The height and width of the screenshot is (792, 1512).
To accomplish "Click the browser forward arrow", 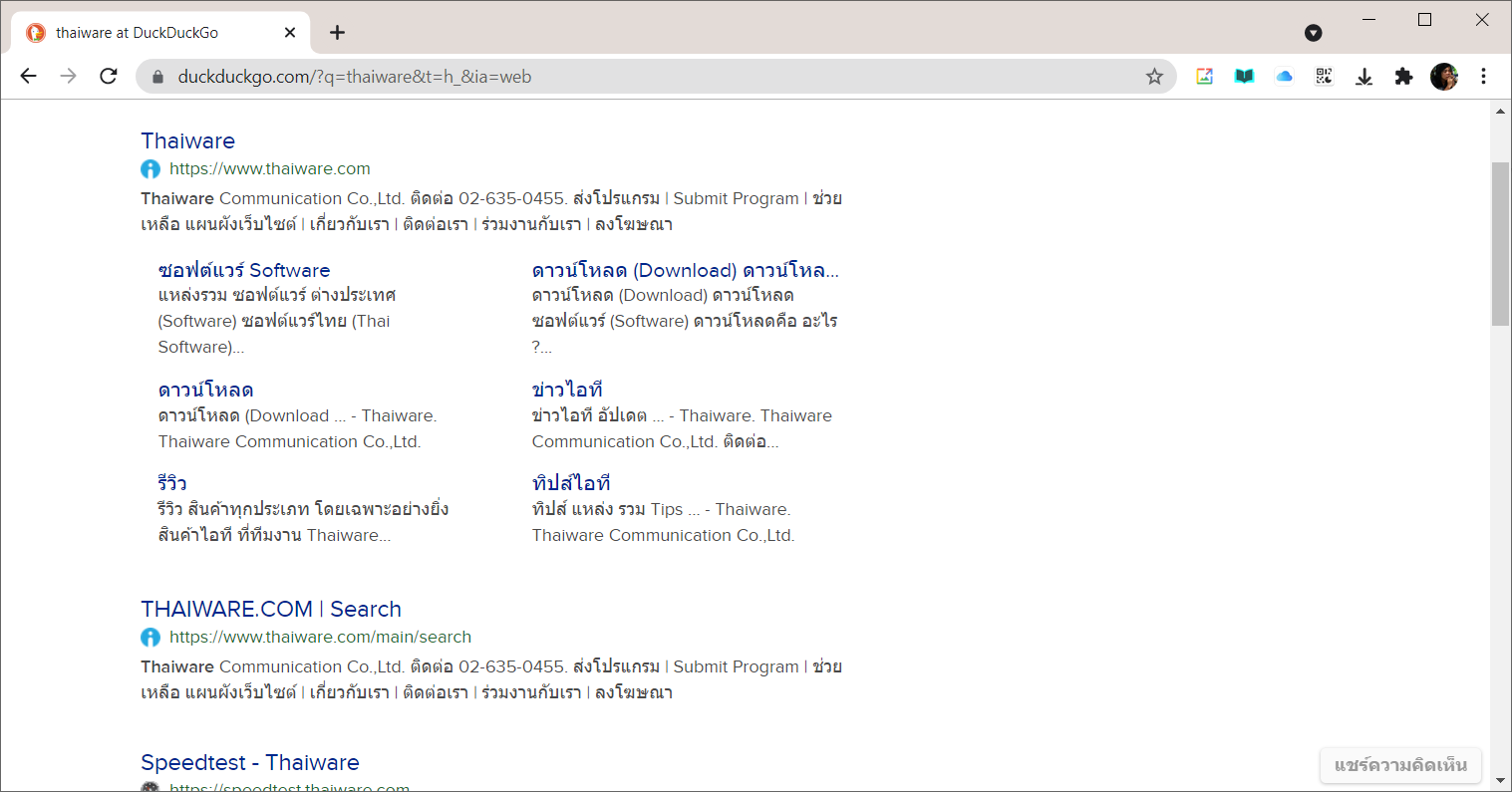I will (68, 77).
